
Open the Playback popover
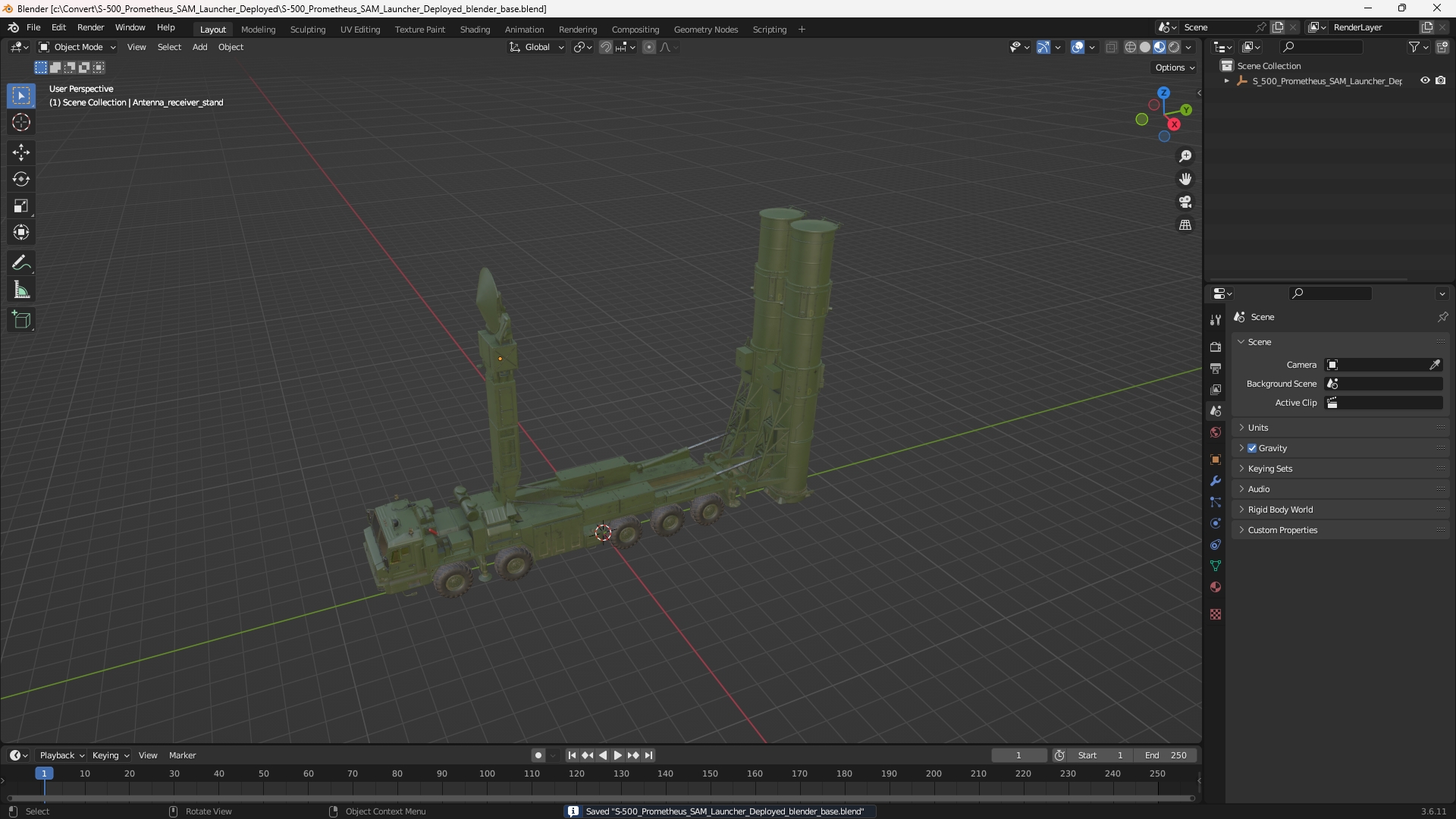tap(61, 755)
